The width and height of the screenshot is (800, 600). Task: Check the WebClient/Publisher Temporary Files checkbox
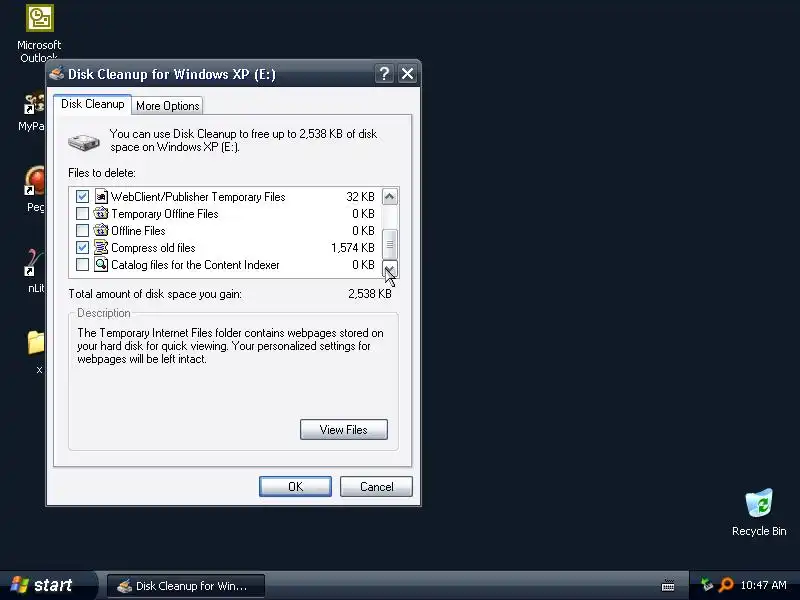82,196
